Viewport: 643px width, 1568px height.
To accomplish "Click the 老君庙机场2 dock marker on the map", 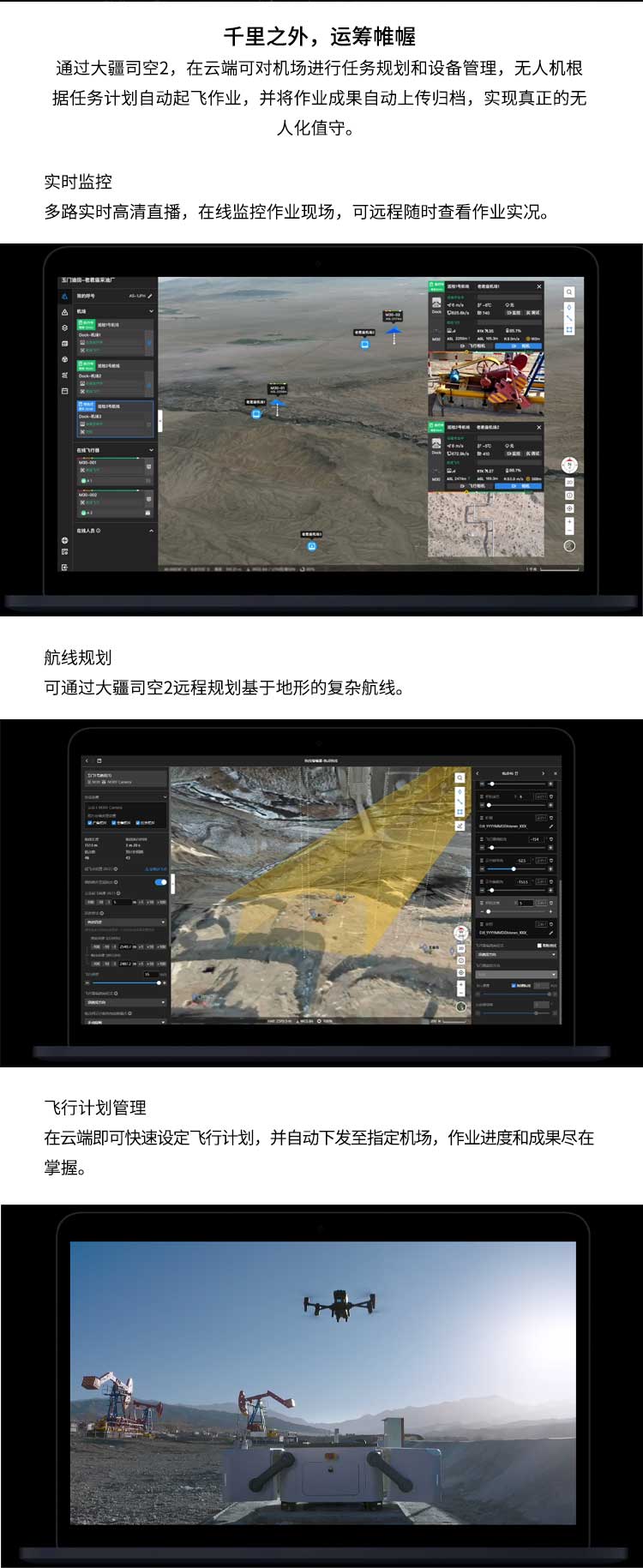I will coord(364,344).
